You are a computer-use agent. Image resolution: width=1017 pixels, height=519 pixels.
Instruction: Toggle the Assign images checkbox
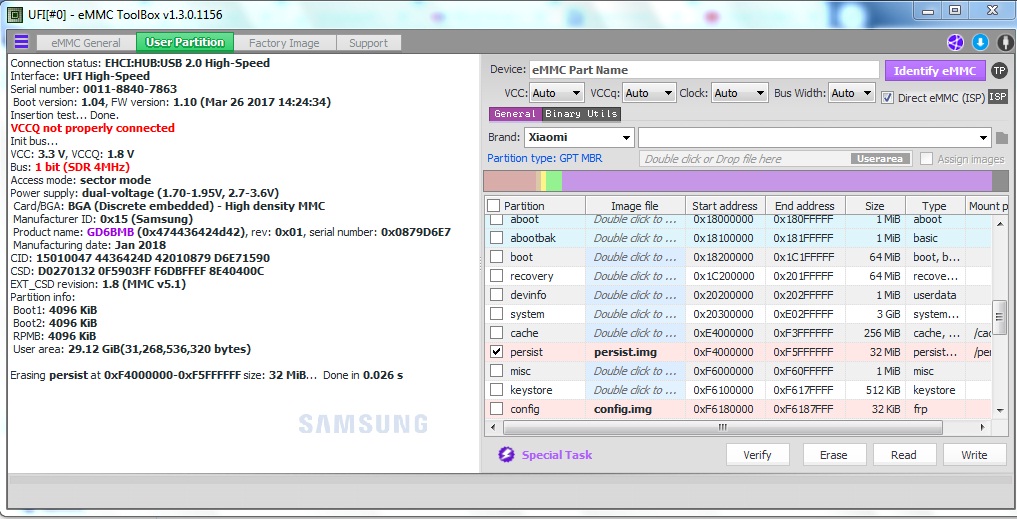[927, 159]
